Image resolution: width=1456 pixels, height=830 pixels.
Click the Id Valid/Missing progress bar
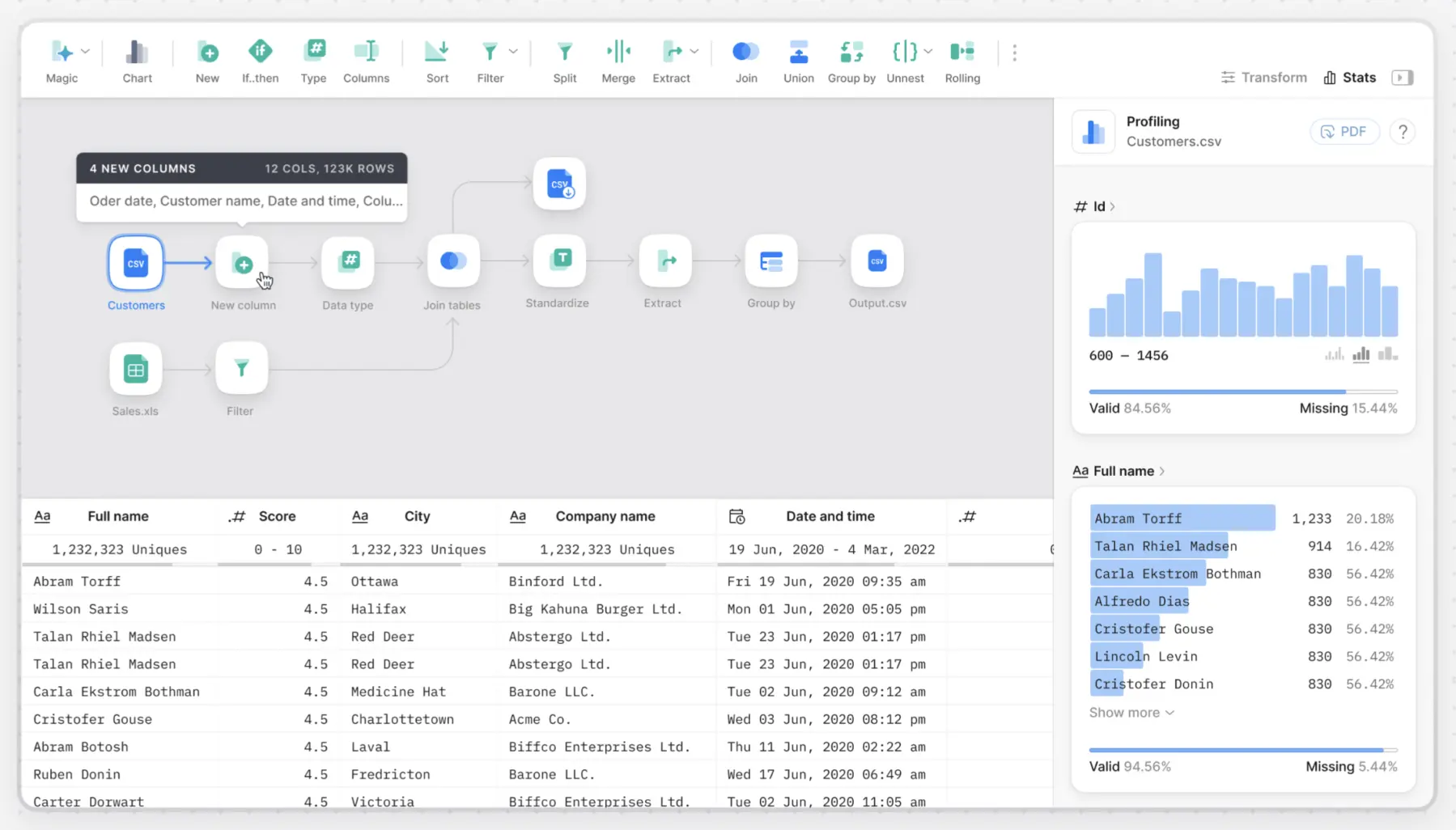click(1242, 392)
